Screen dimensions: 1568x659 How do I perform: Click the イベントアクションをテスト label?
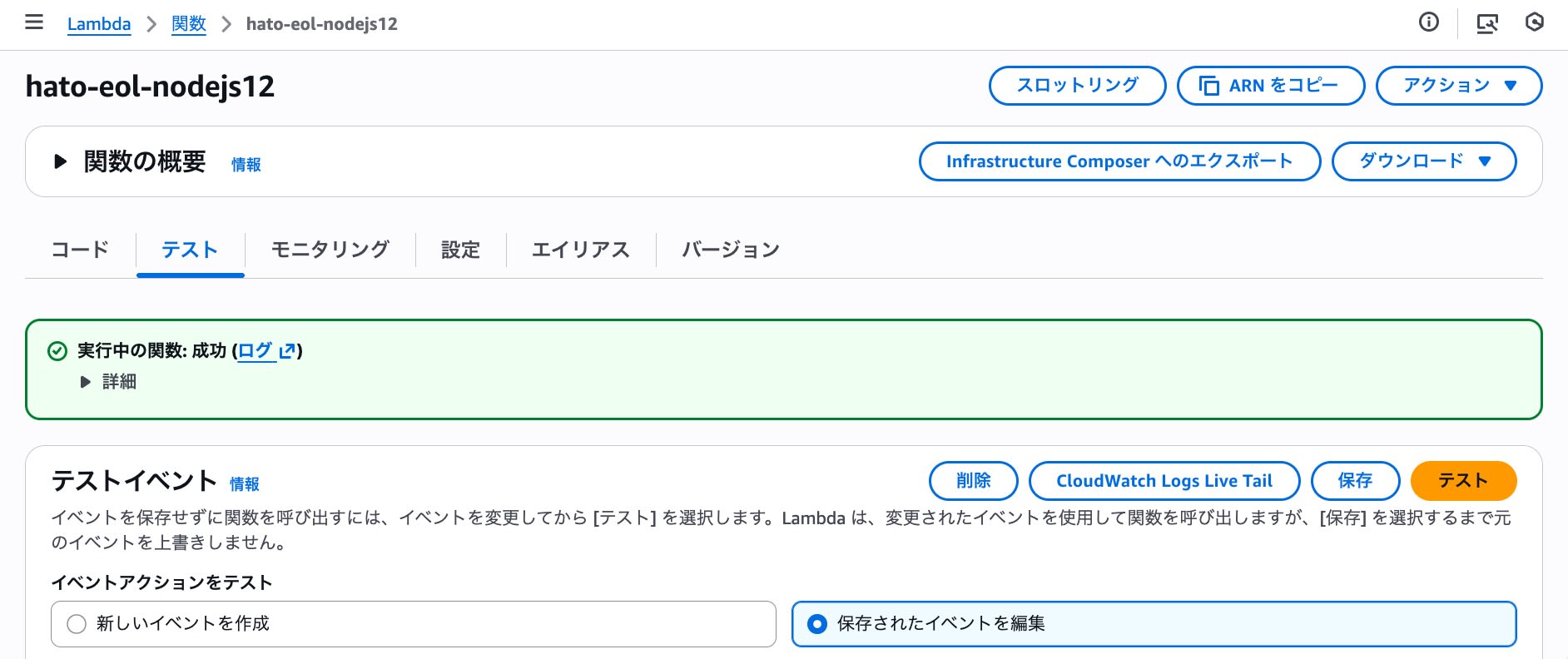pyautogui.click(x=161, y=582)
